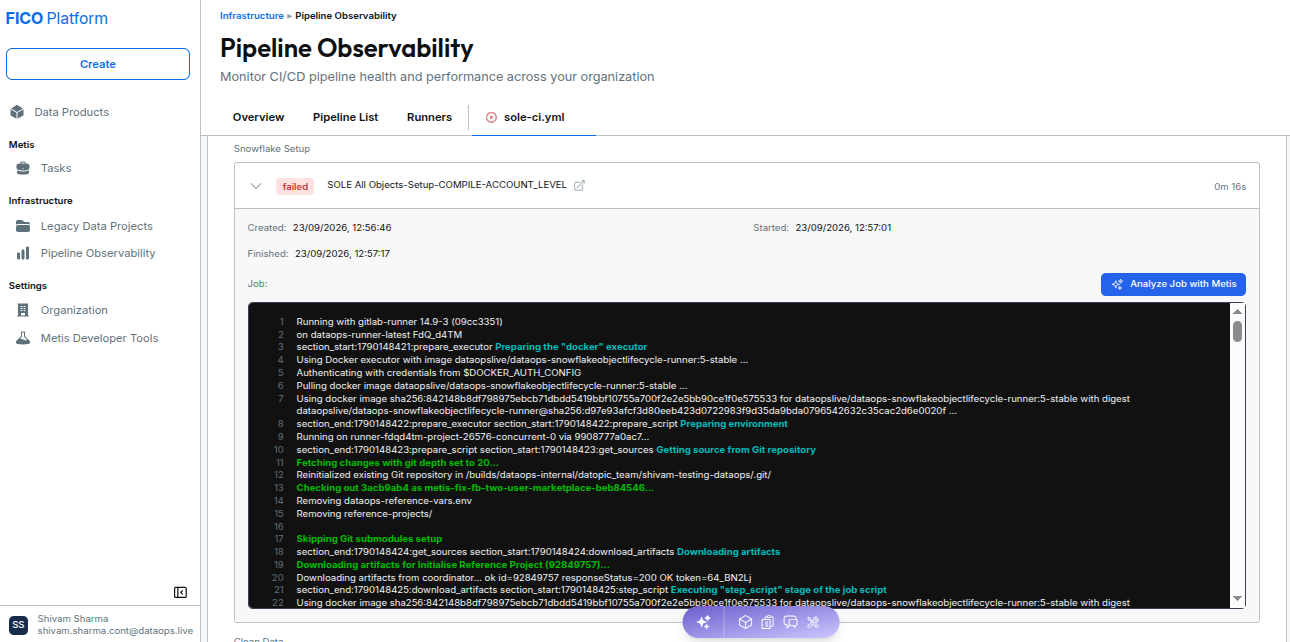The height and width of the screenshot is (642, 1290).
Task: Select the sole-ci.yml tab
Action: (534, 117)
